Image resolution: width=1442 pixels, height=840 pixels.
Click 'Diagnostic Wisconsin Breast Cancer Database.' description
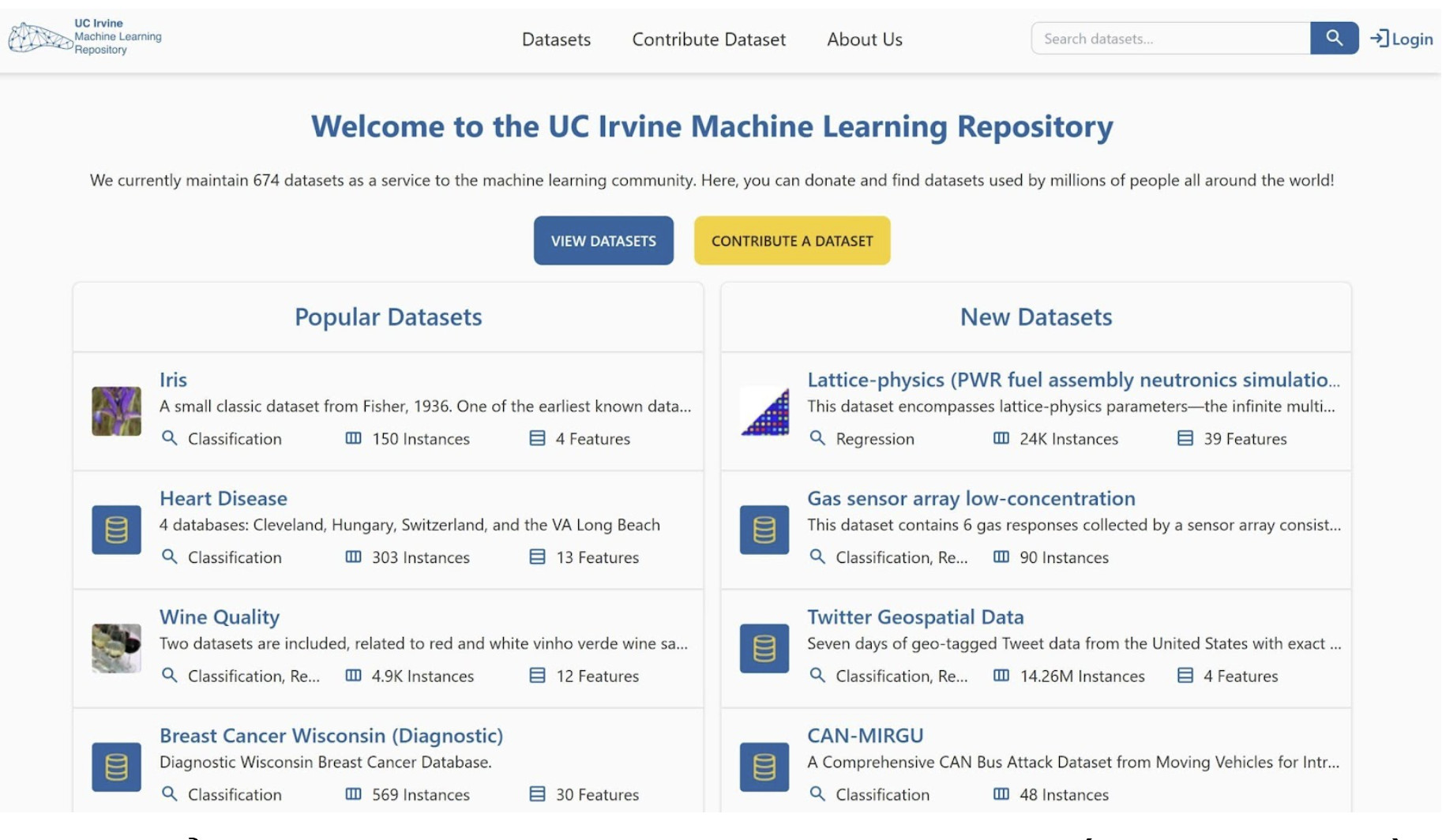[325, 762]
